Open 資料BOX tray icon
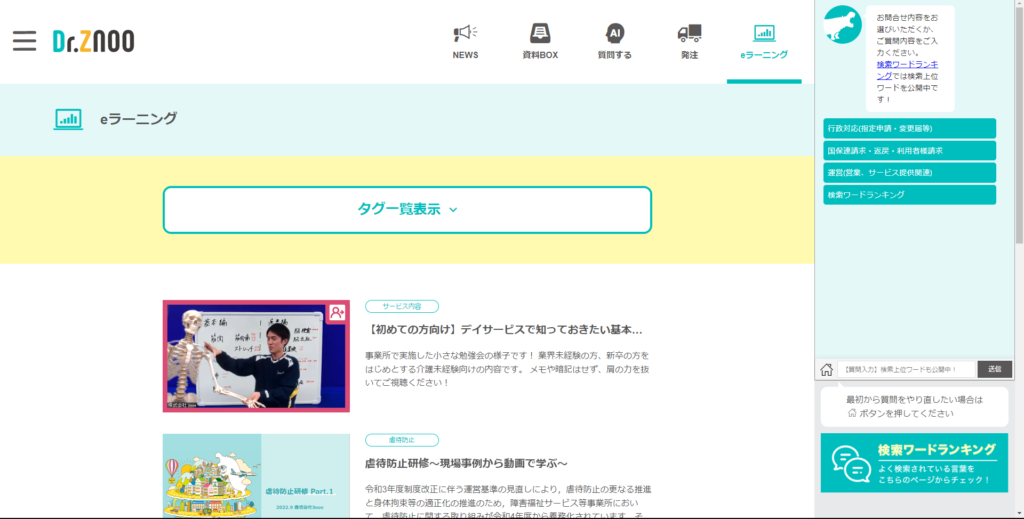 (540, 33)
